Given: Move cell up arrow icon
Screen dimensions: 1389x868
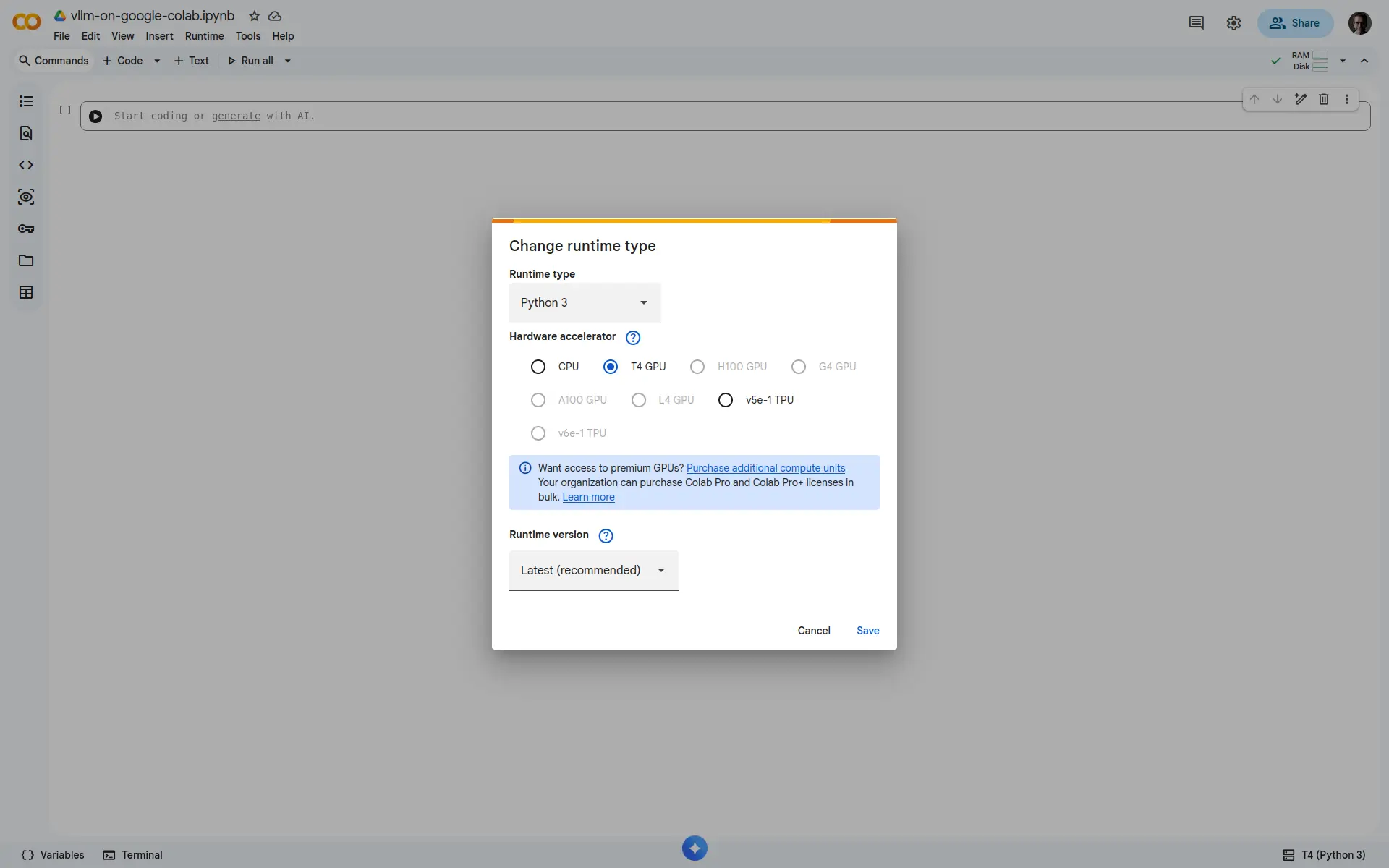Looking at the screenshot, I should point(1254,99).
